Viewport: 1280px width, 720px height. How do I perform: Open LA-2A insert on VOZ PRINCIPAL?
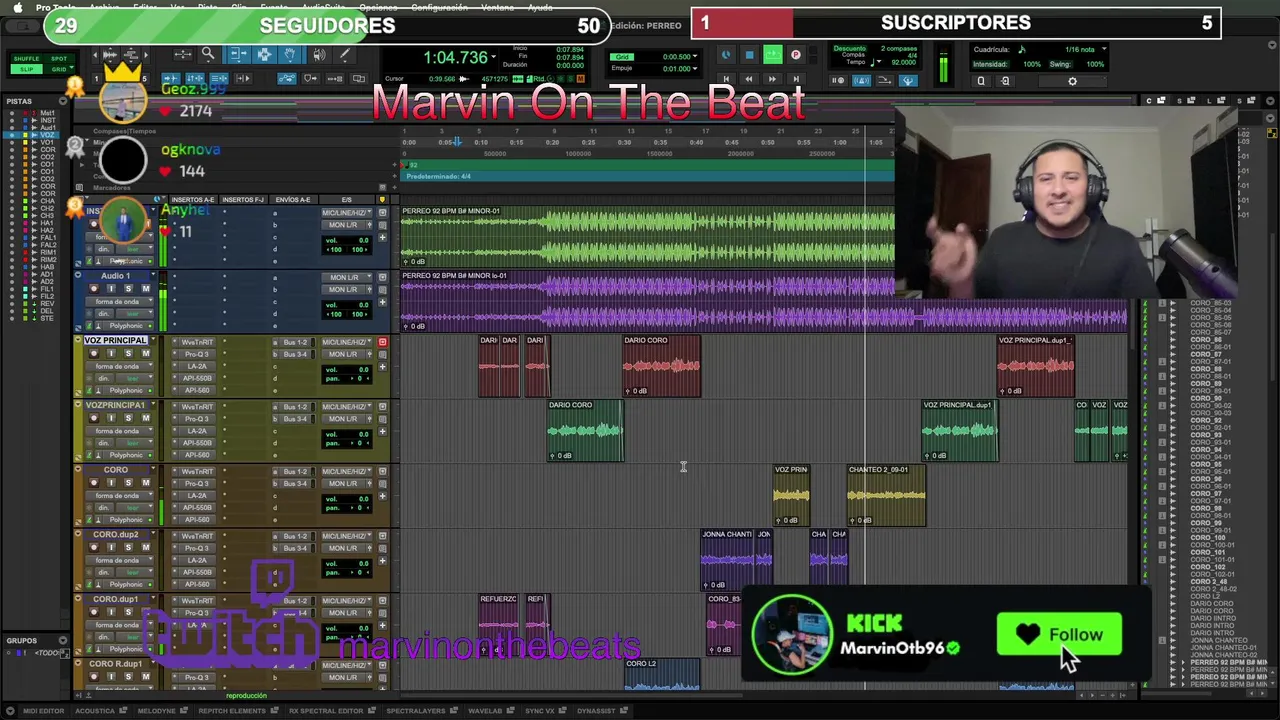(x=196, y=366)
